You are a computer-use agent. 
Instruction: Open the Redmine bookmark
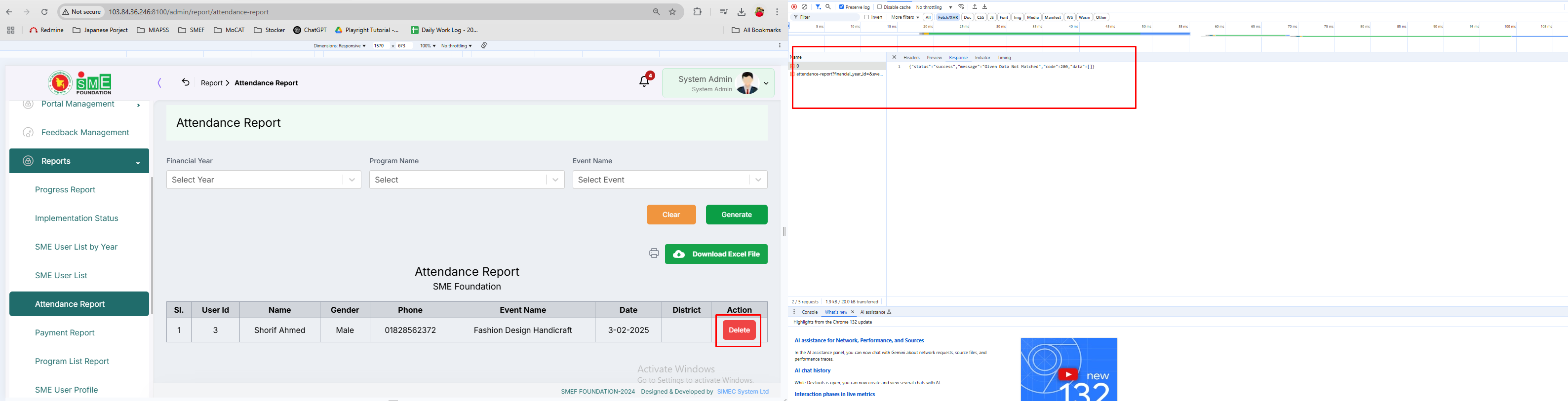coord(46,30)
